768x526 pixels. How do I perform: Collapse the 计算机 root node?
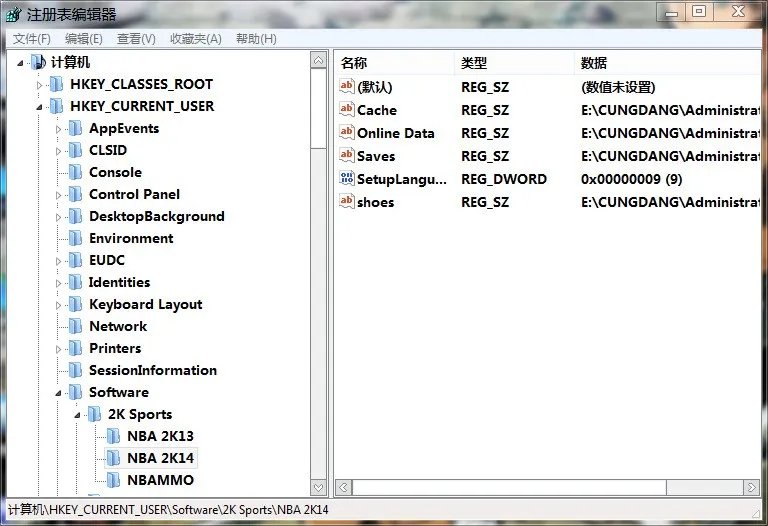point(20,63)
